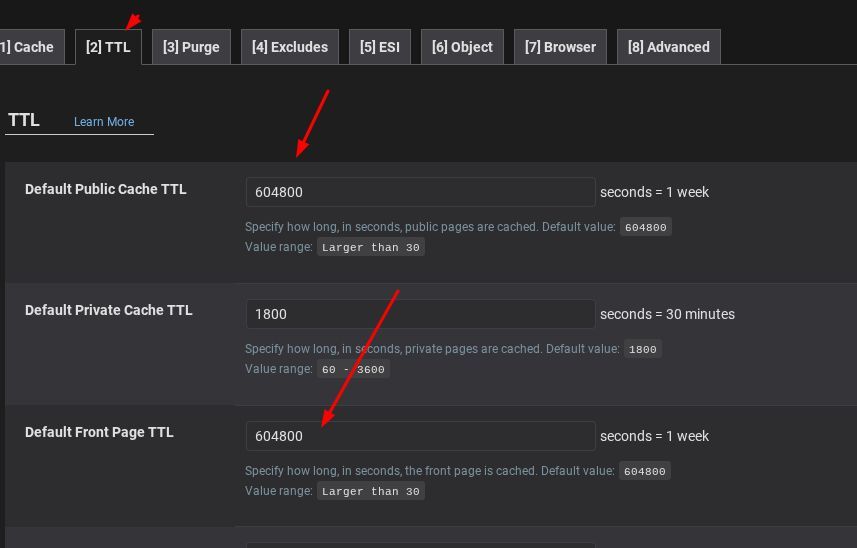Image resolution: width=857 pixels, height=548 pixels.
Task: Click 'Larger than 30' under Front Page TTL
Action: [370, 491]
